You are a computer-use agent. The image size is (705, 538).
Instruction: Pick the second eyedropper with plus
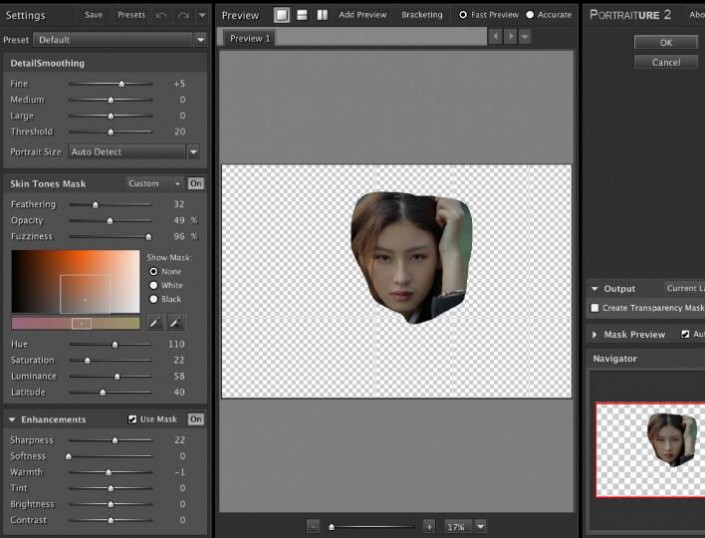(175, 323)
